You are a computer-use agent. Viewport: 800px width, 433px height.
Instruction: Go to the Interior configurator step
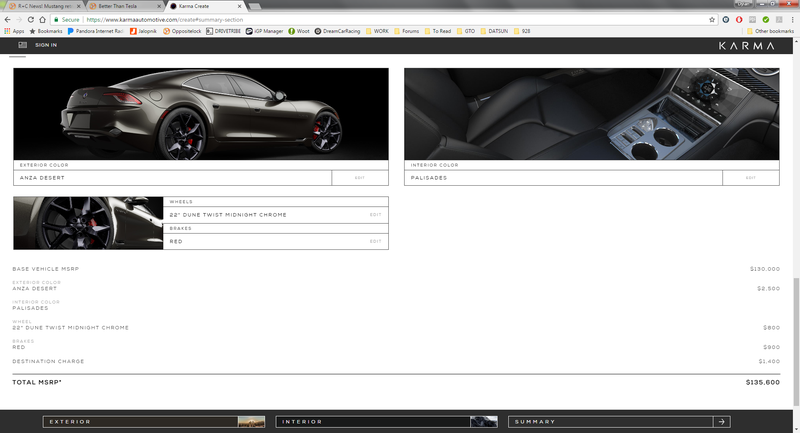(387, 422)
